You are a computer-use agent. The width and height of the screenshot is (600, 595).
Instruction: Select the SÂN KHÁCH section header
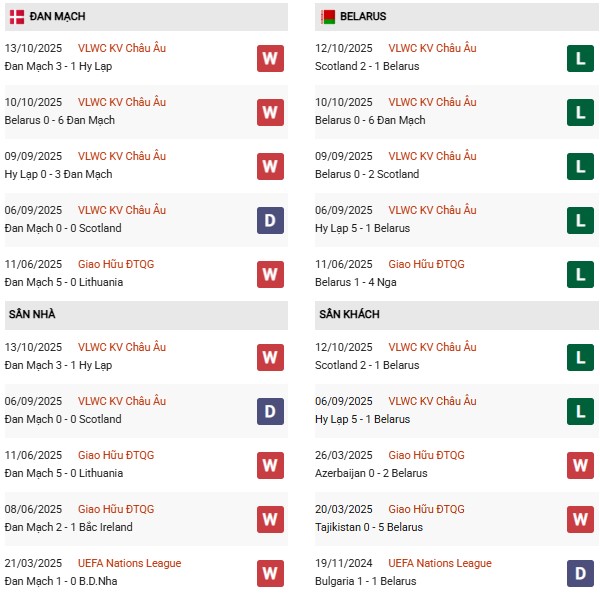tap(351, 314)
